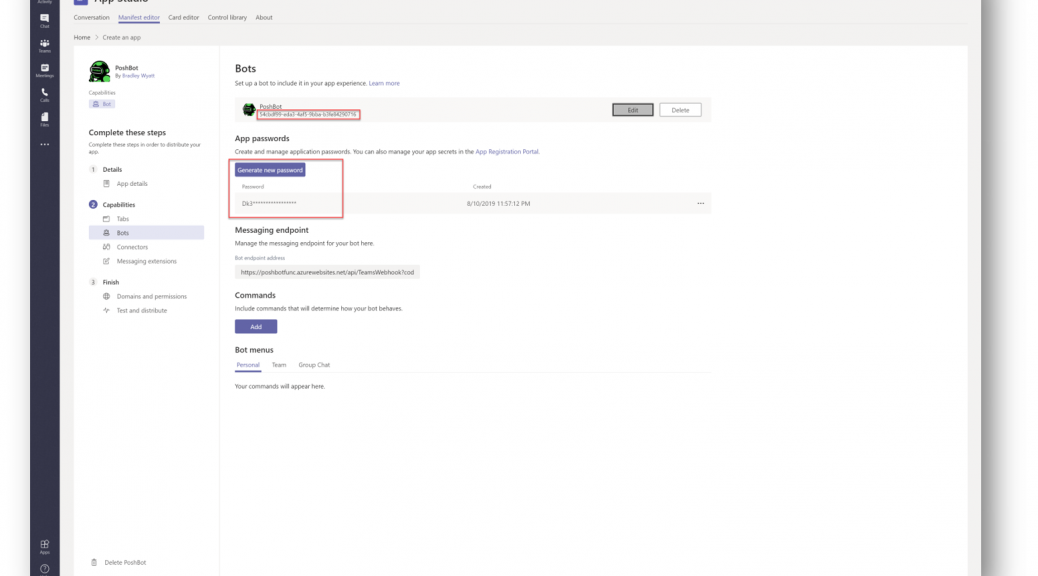Click Generate new password button
1038x576 pixels.
tap(270, 170)
